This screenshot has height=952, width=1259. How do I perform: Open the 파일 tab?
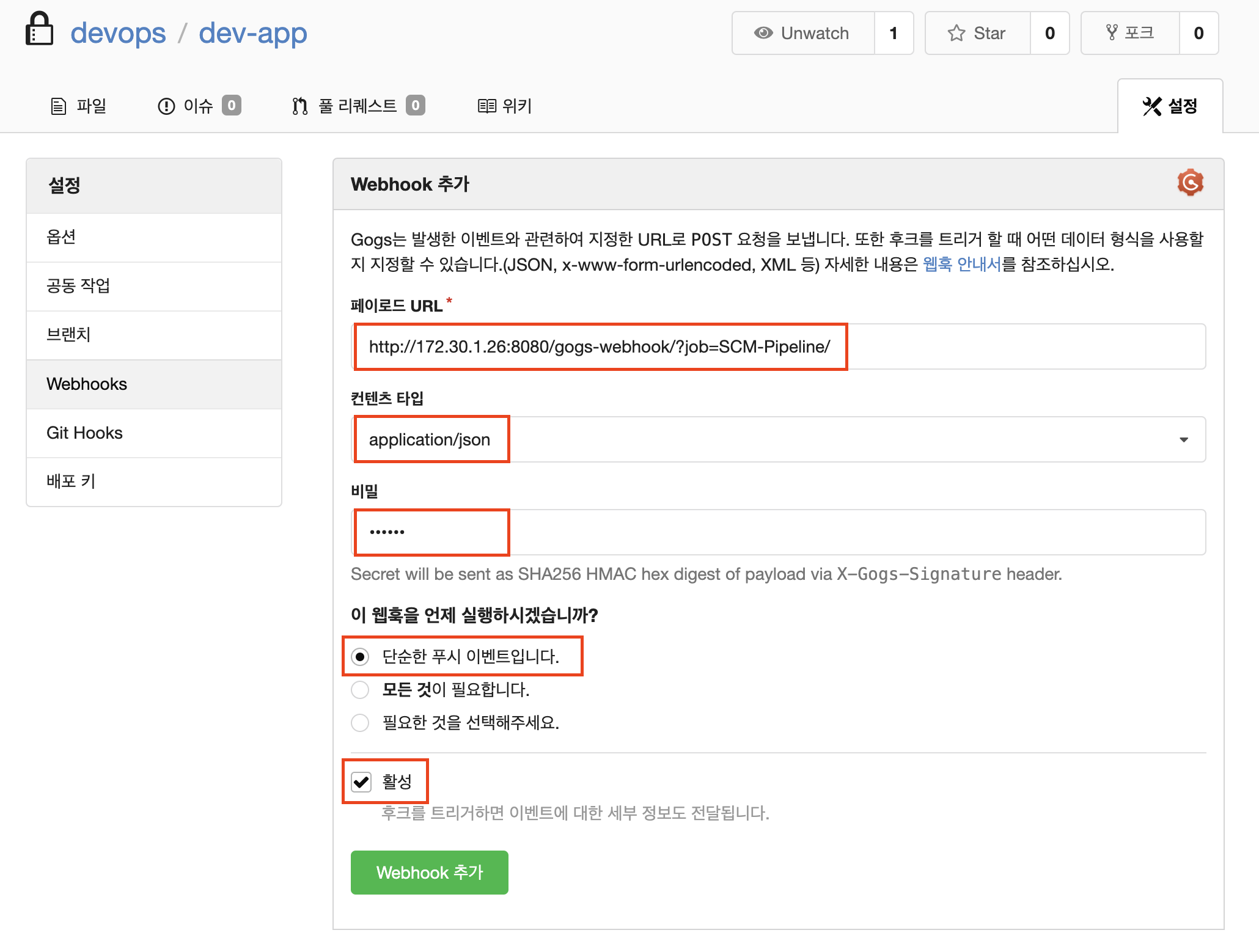(x=78, y=106)
